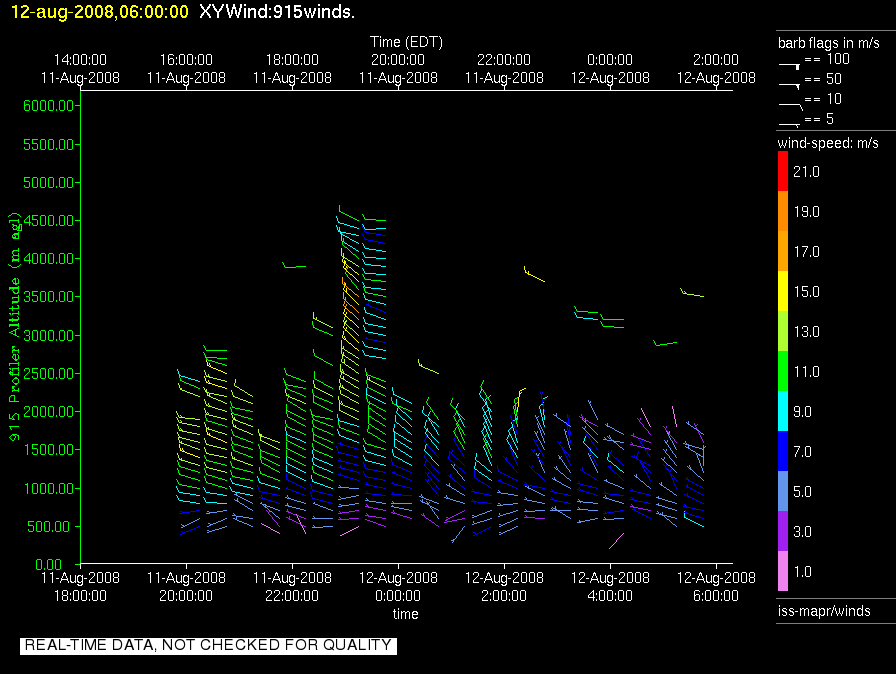Click the 20:00:00 tick on top time axis

398,68
